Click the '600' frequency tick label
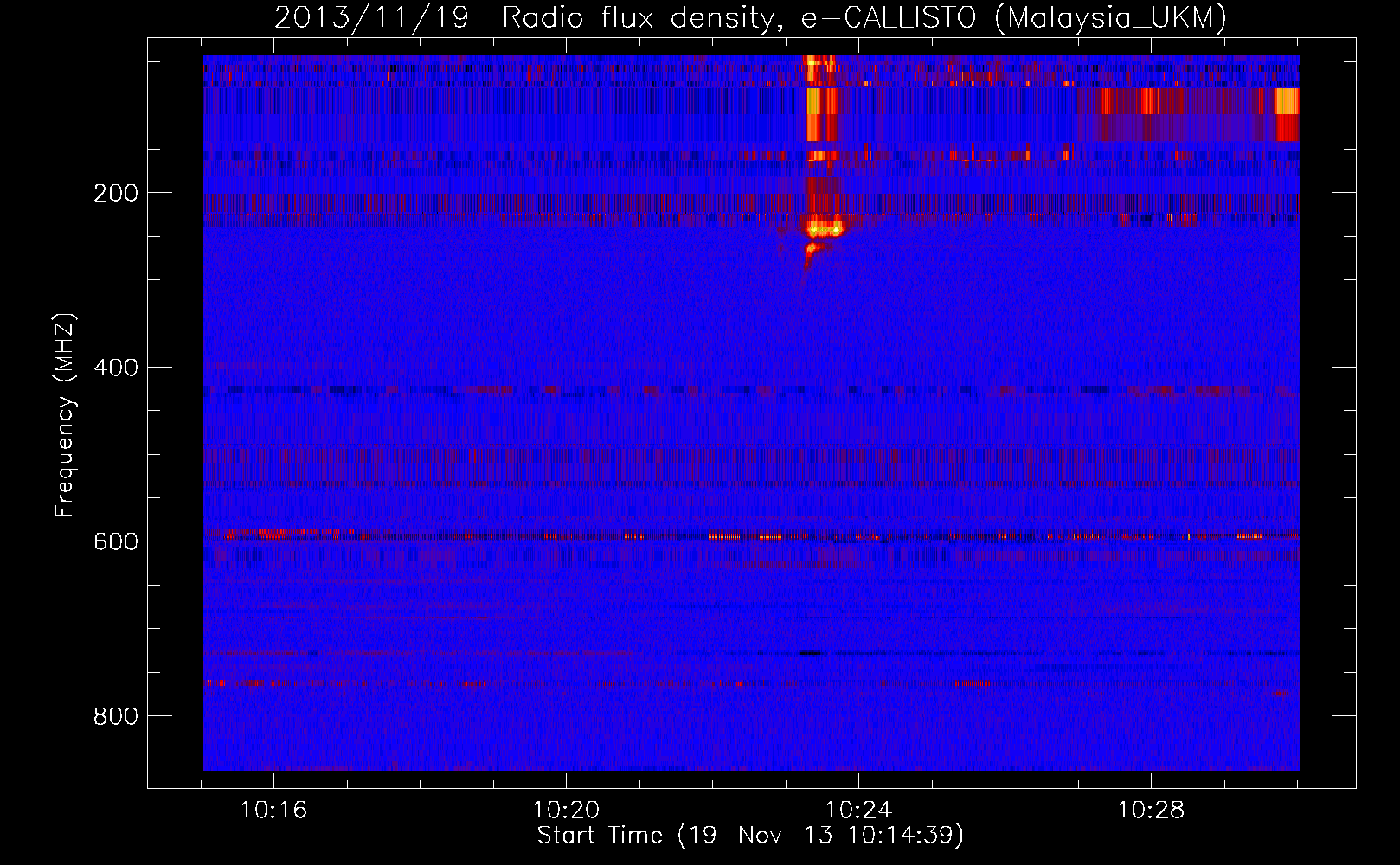This screenshot has width=1400, height=865. pos(116,541)
